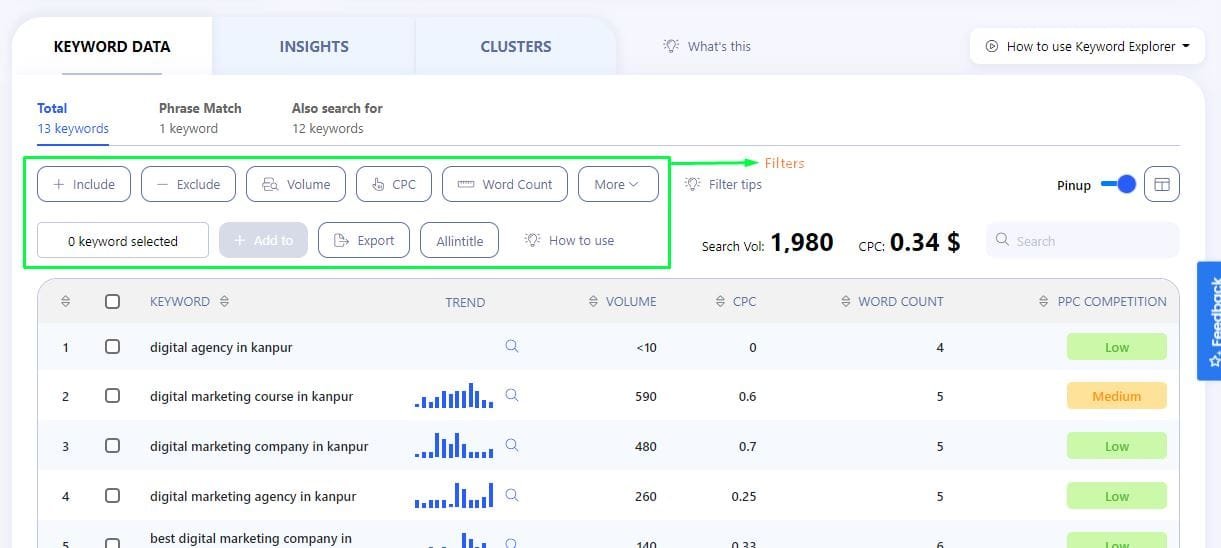Click magnifier icon for digital marketing course row
Image resolution: width=1221 pixels, height=548 pixels.
coord(512,395)
